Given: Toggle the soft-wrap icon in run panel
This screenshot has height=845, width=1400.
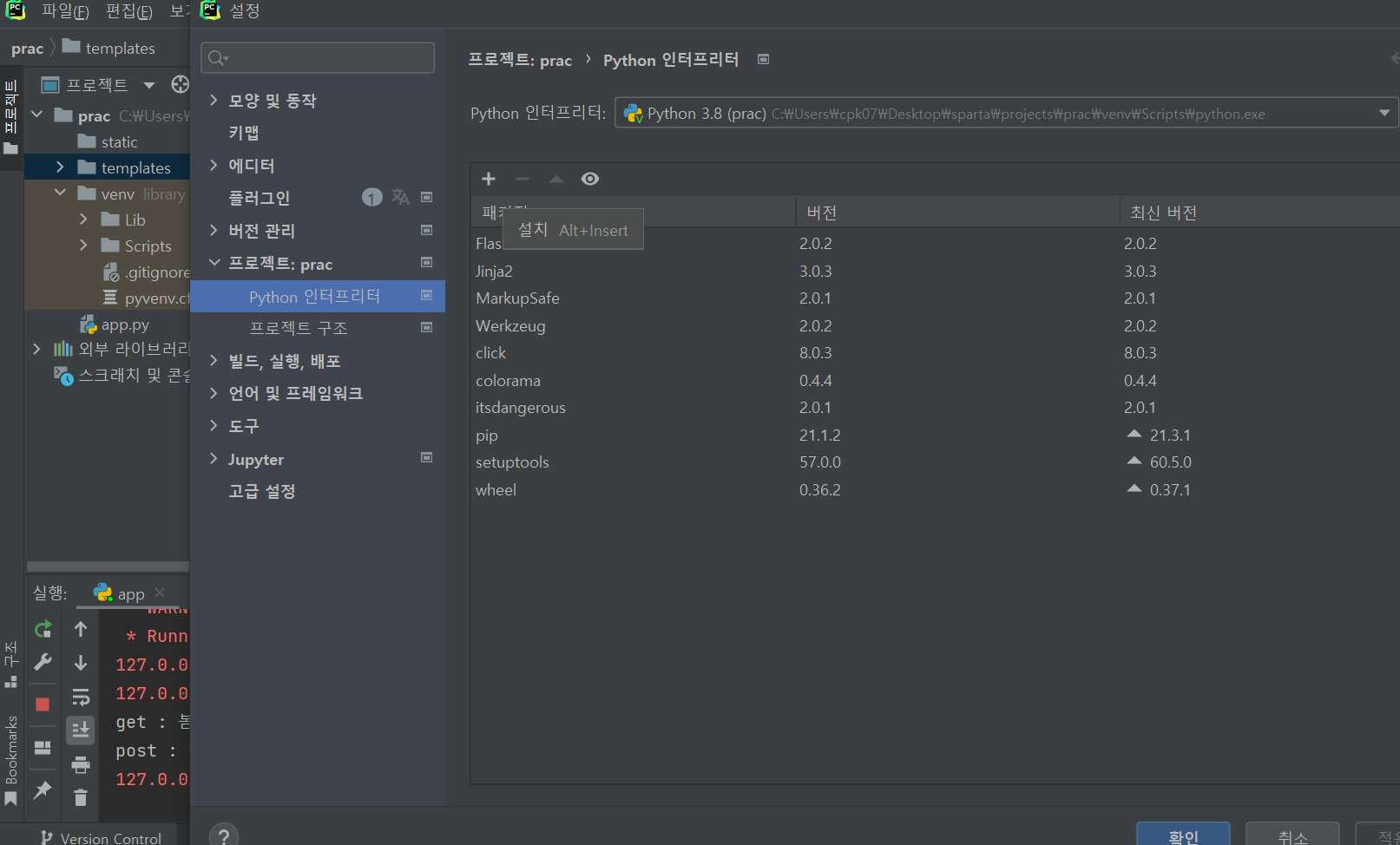Looking at the screenshot, I should pyautogui.click(x=81, y=697).
